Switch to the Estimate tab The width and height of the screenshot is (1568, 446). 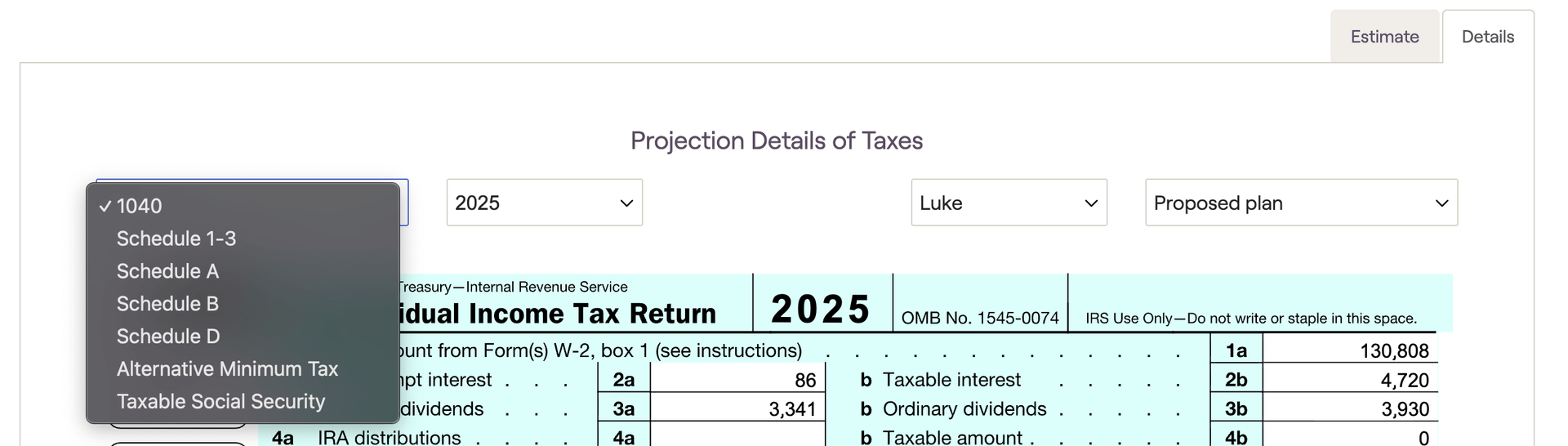coord(1384,37)
